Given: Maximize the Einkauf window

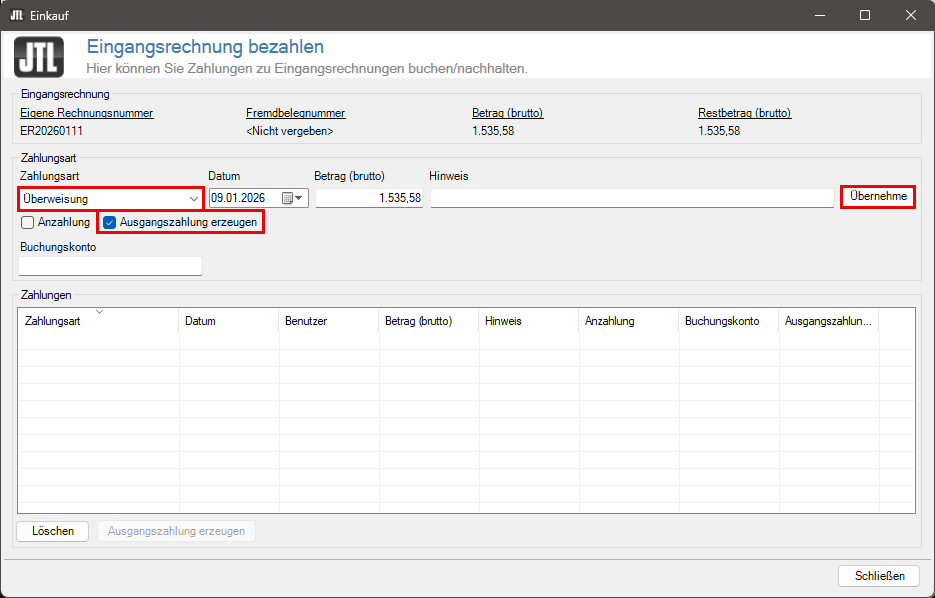Looking at the screenshot, I should (865, 15).
